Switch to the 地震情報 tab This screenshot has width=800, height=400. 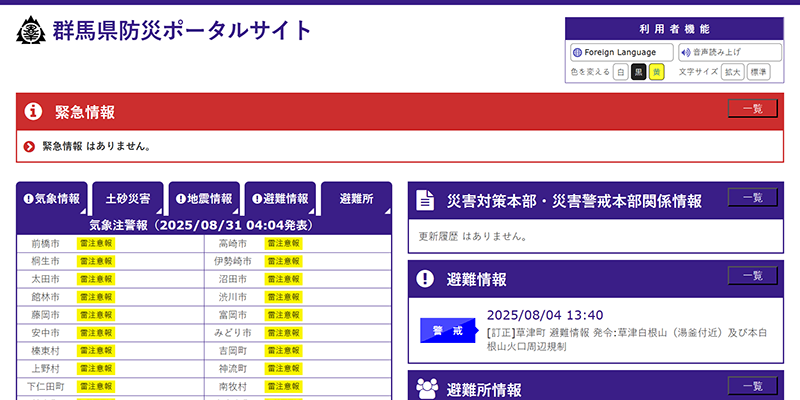(204, 199)
